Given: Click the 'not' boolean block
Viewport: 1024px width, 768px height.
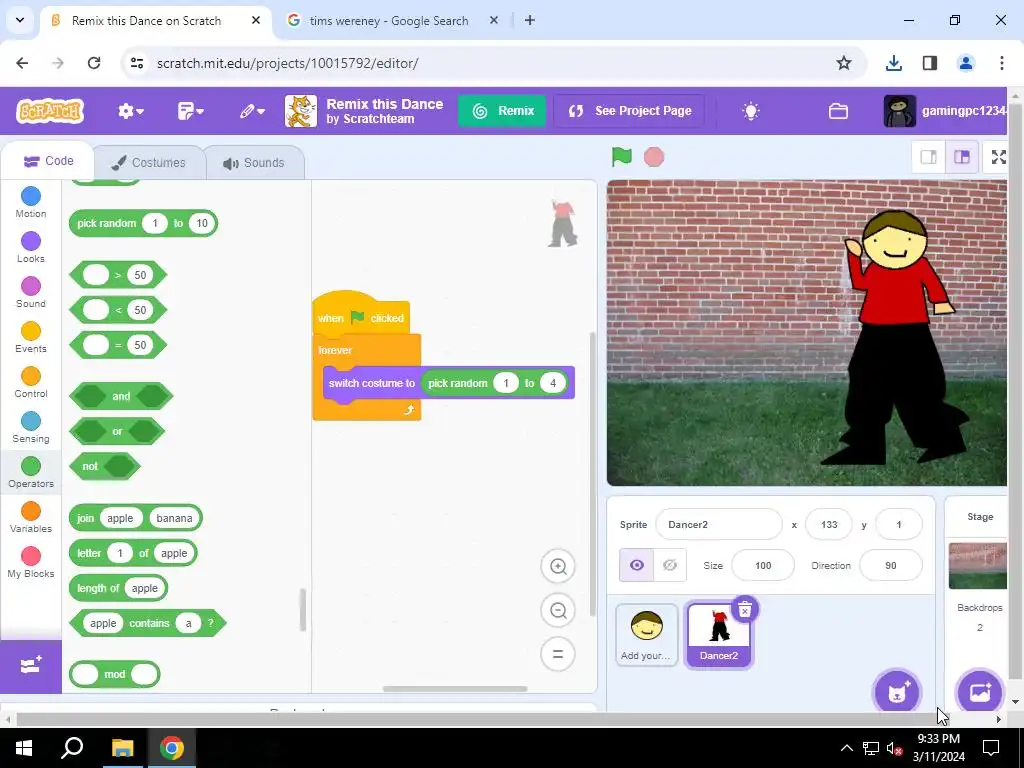Looking at the screenshot, I should pyautogui.click(x=90, y=466).
